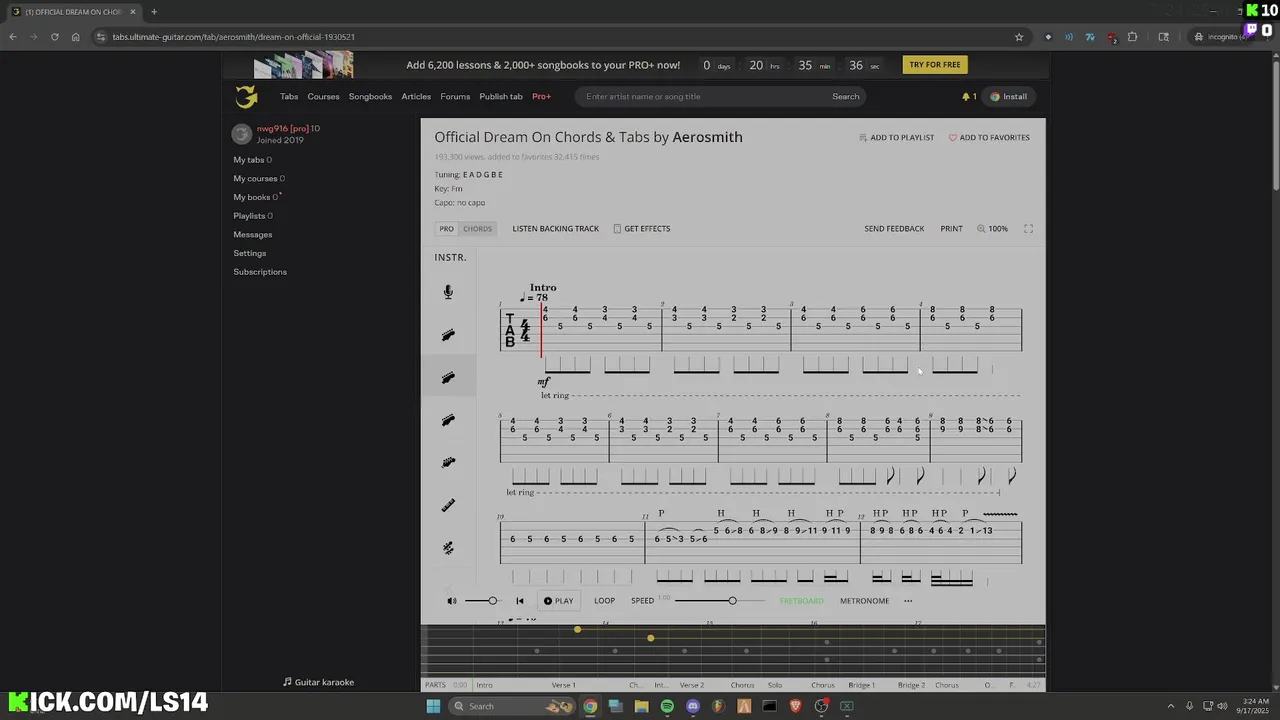1280x720 pixels.
Task: Click the Ultimate Guitar logo
Action: pyautogui.click(x=246, y=97)
